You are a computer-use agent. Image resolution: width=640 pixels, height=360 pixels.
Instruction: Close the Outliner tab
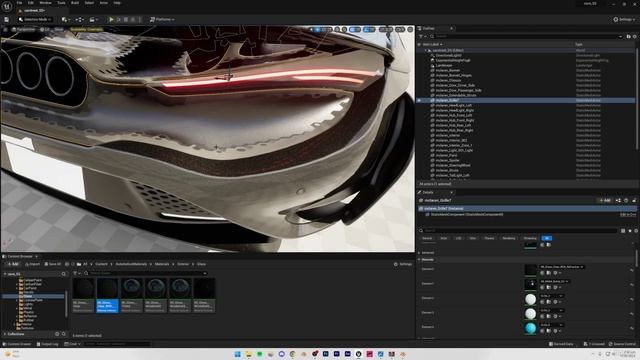(451, 28)
